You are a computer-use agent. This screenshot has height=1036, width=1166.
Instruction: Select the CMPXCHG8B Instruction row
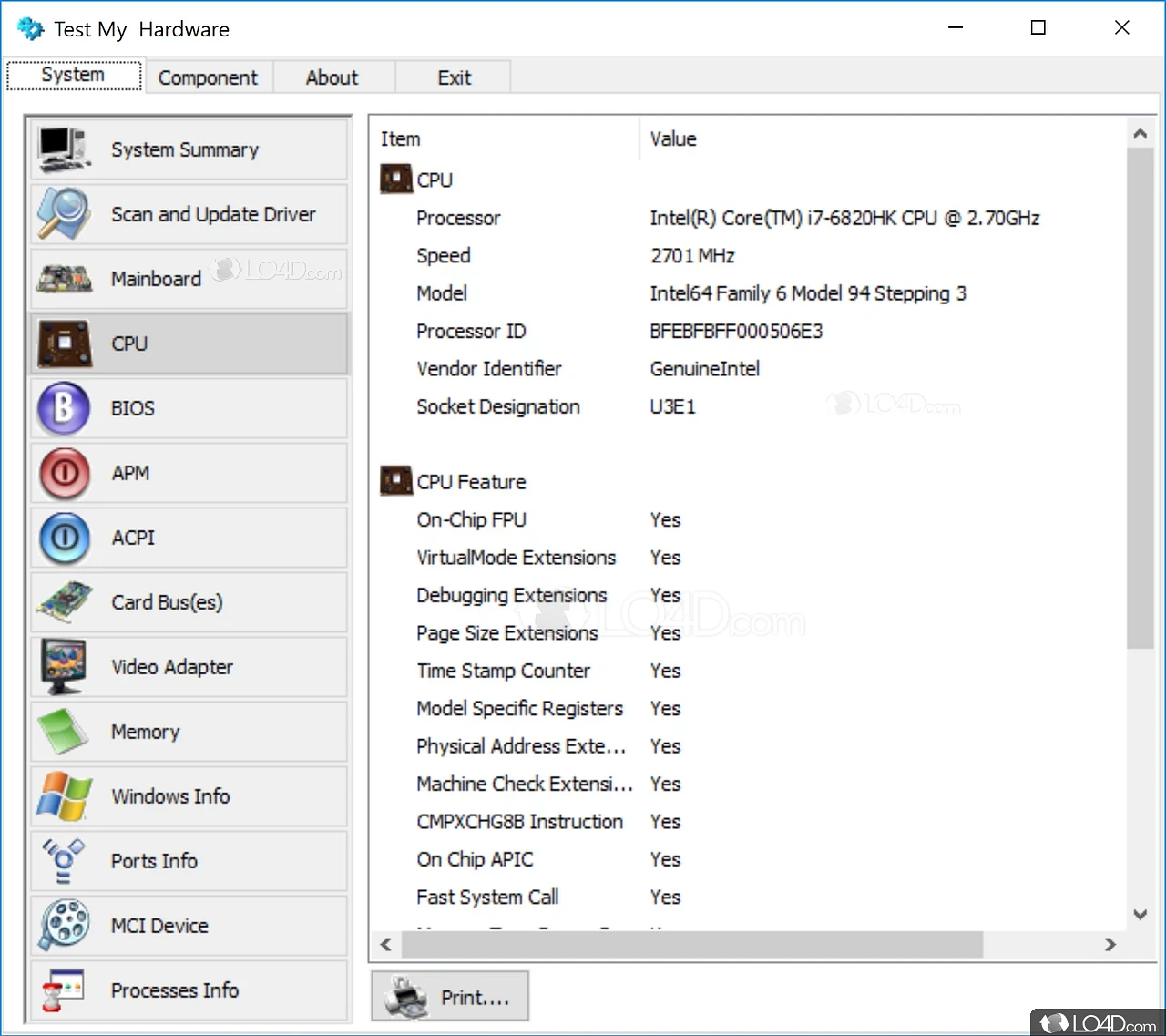point(749,822)
